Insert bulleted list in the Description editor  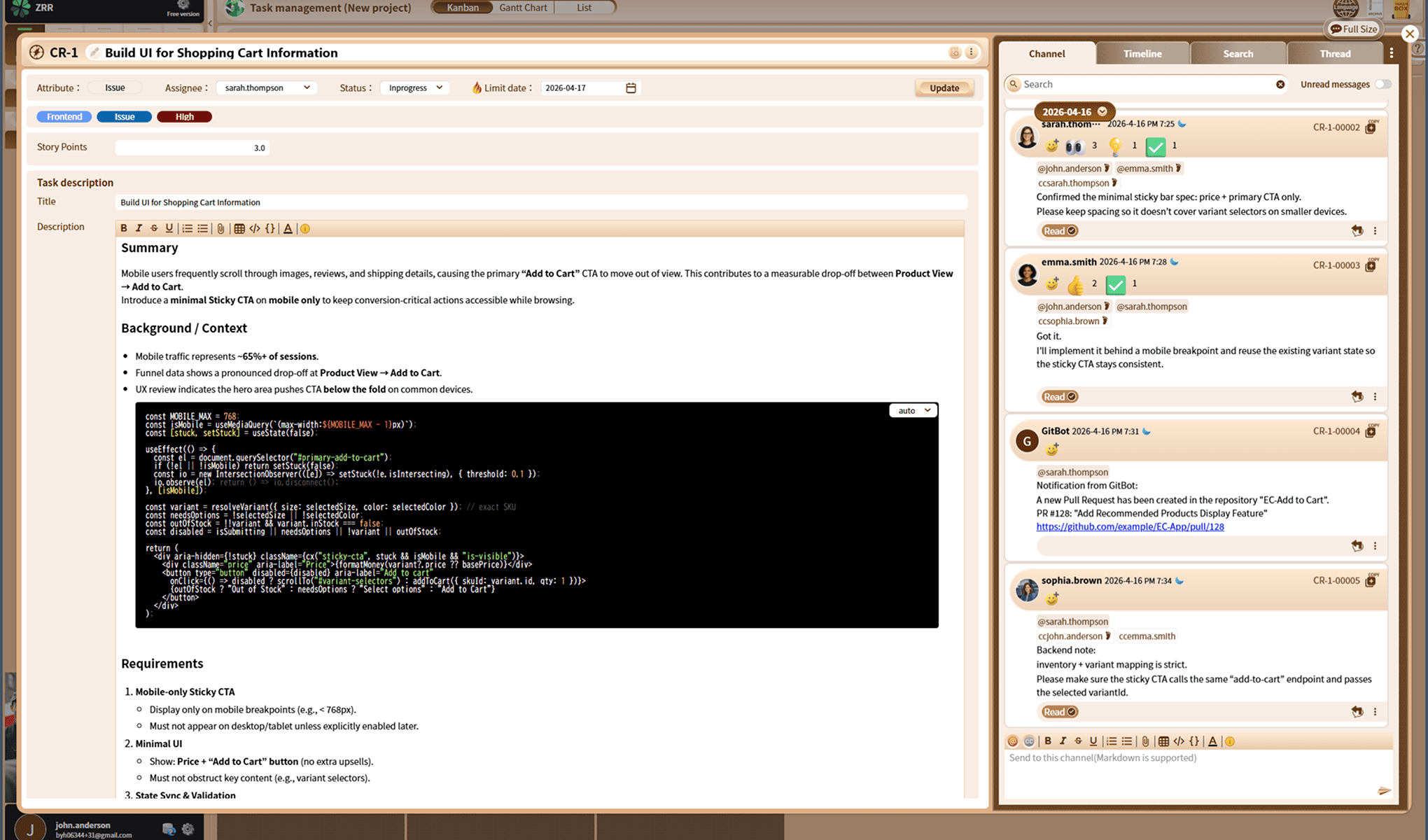point(202,228)
